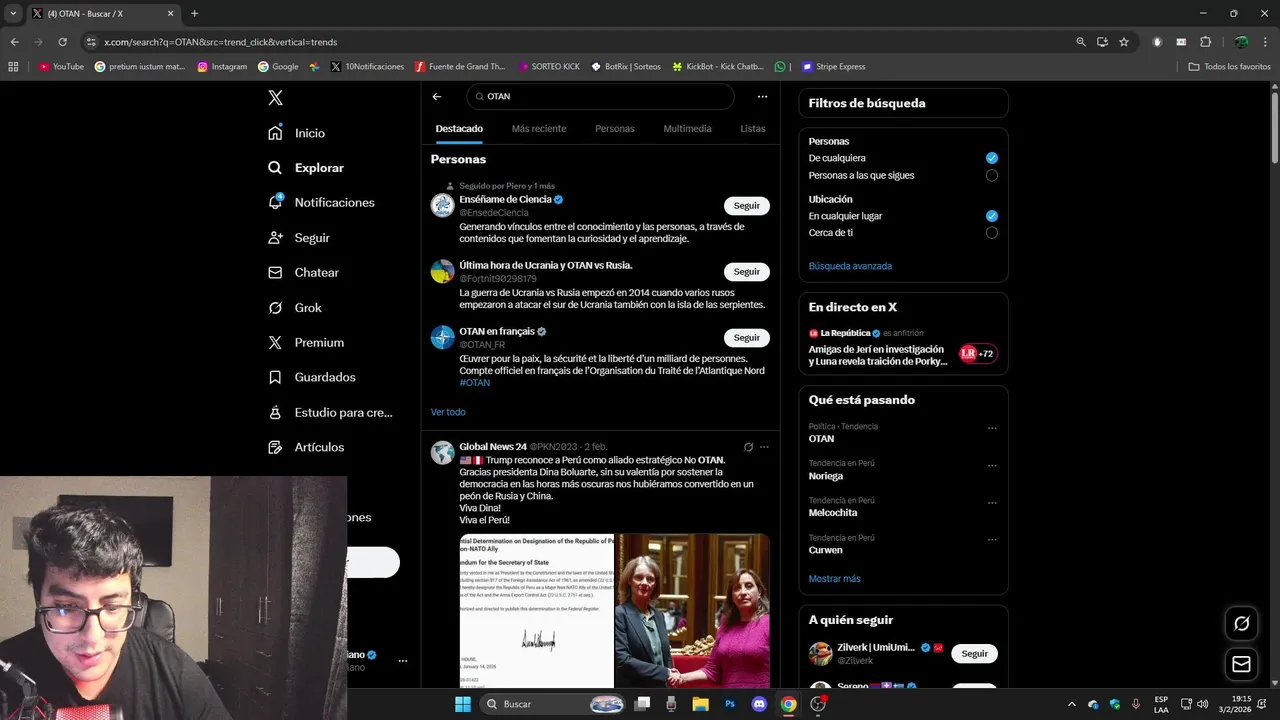Switch to the Más reciente tab
1280x720 pixels.
(539, 129)
